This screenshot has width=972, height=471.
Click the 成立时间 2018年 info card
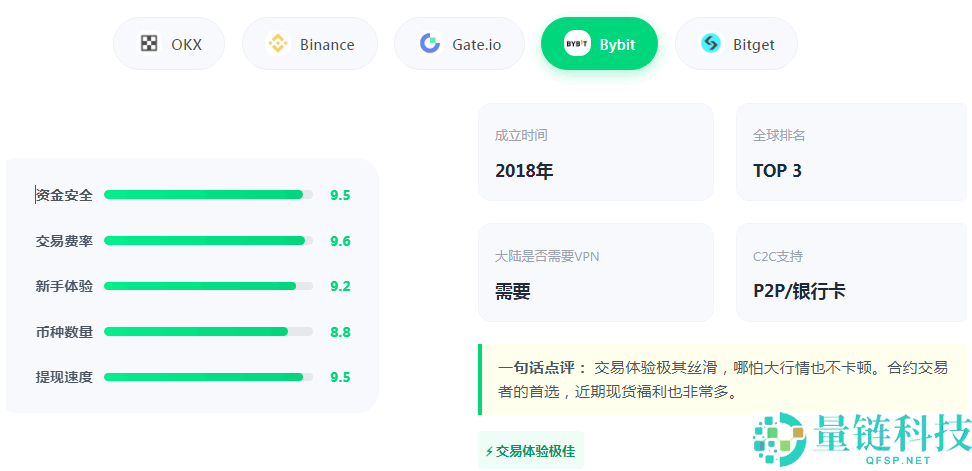coord(596,152)
